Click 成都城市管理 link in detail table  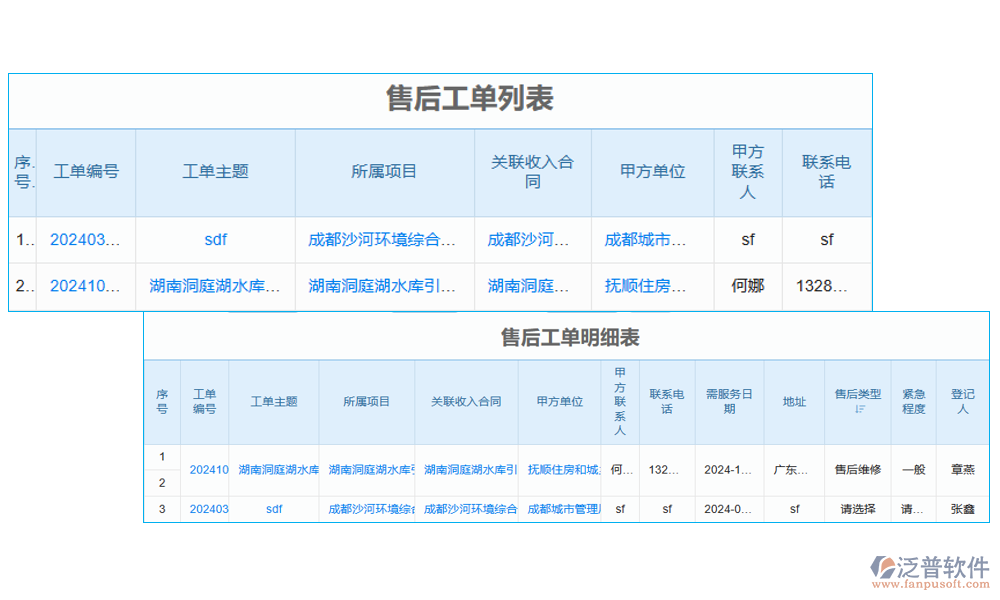coord(564,509)
